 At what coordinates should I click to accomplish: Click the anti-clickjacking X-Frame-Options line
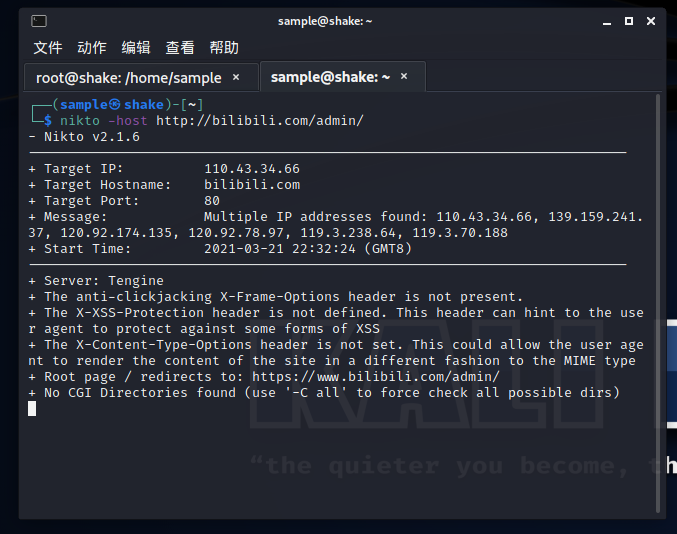pos(275,297)
